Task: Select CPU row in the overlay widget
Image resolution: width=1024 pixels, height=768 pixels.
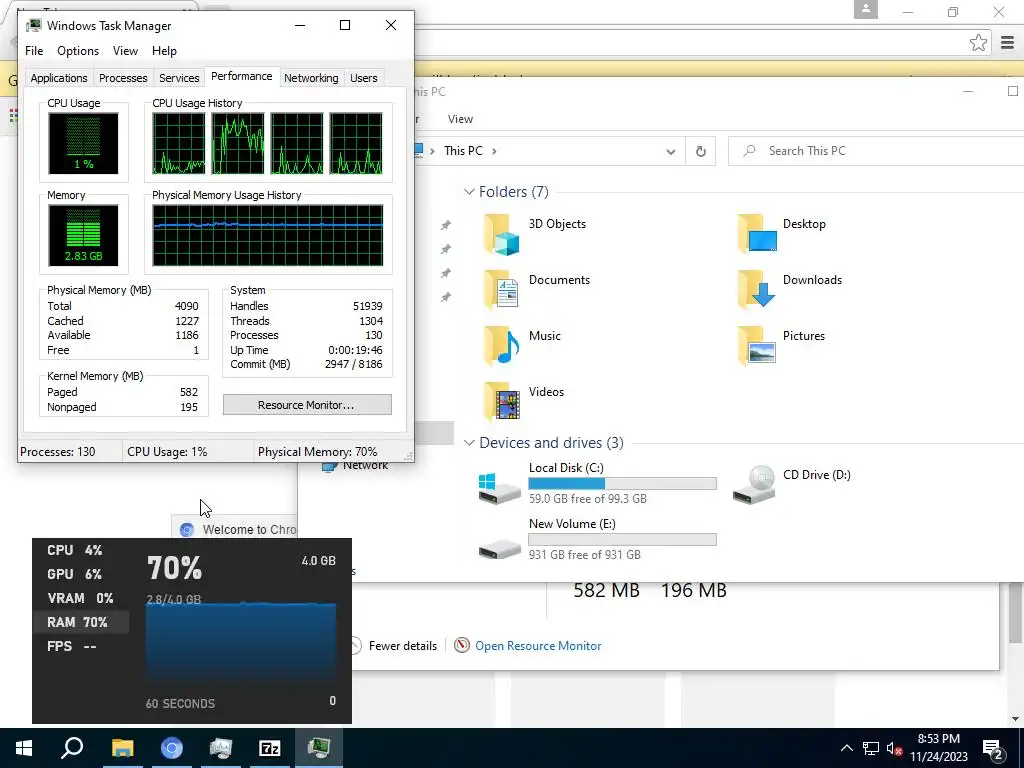Action: point(80,551)
